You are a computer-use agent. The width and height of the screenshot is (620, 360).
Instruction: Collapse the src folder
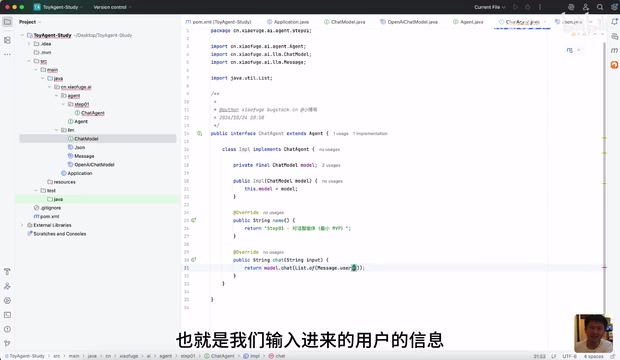click(x=29, y=61)
